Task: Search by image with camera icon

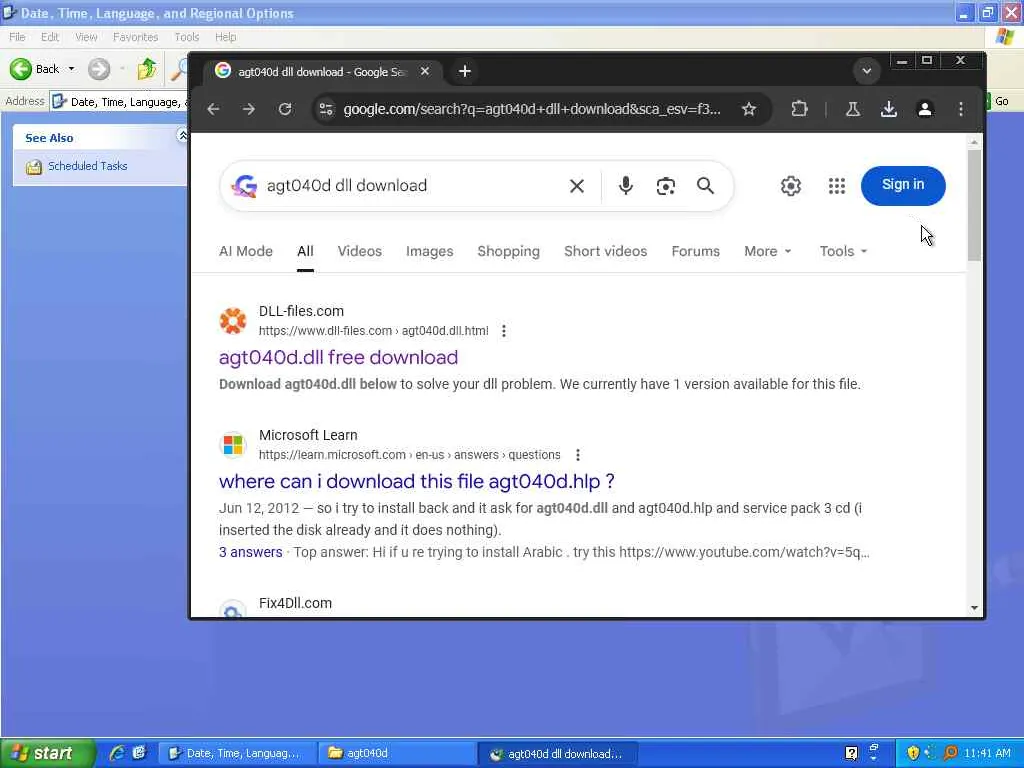Action: pos(665,186)
